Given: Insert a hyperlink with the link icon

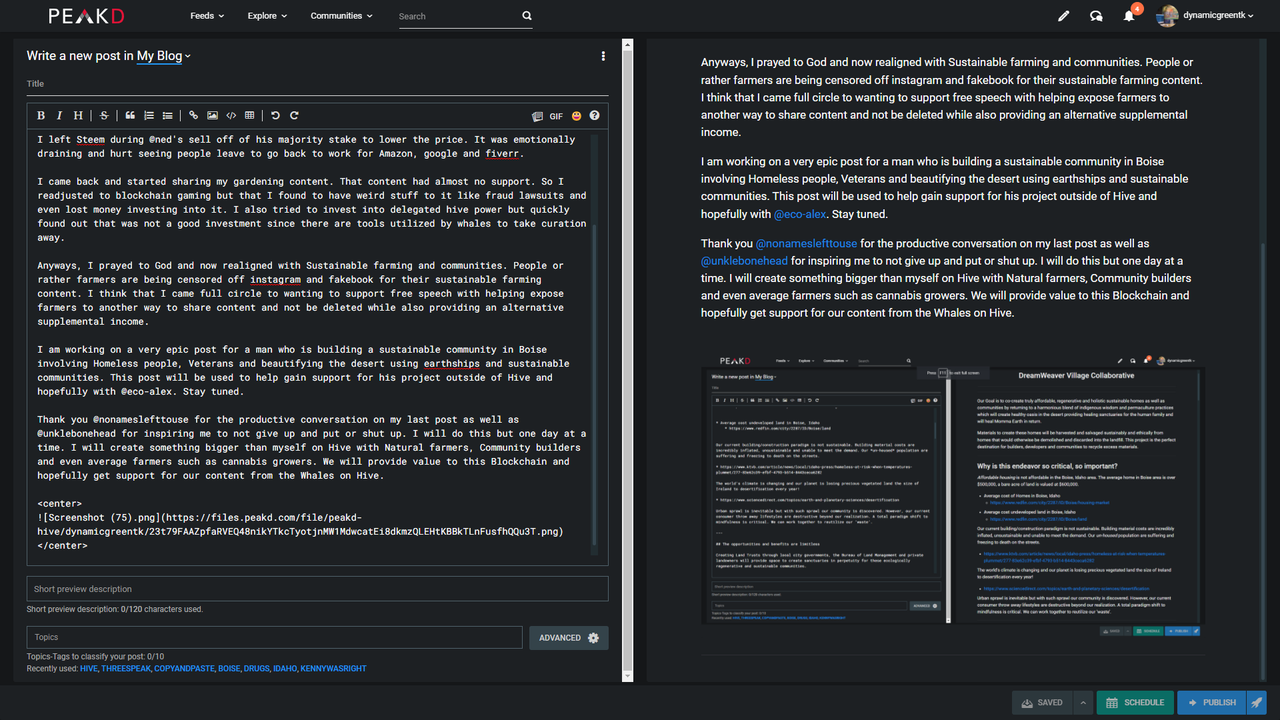Looking at the screenshot, I should tap(194, 116).
